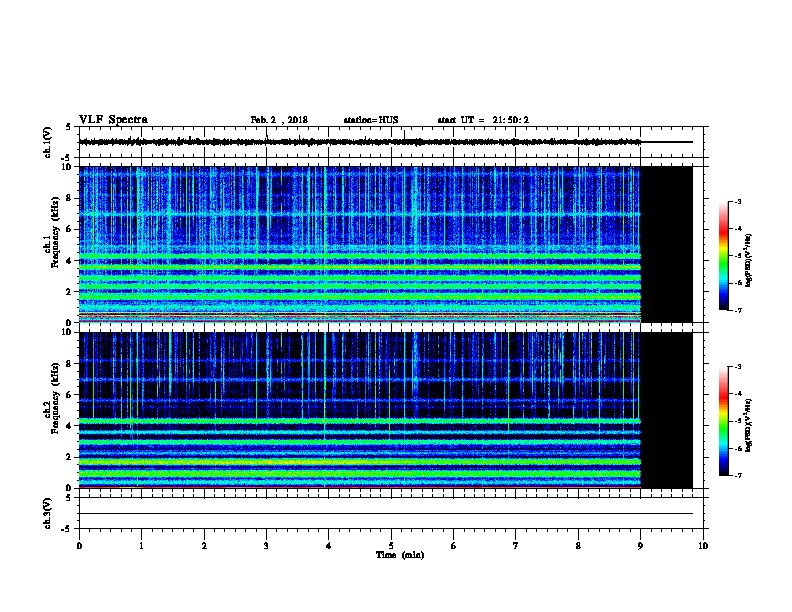Click time axis tick label "5"
Image resolution: width=792 pixels, height=612 pixels.
pos(391,545)
